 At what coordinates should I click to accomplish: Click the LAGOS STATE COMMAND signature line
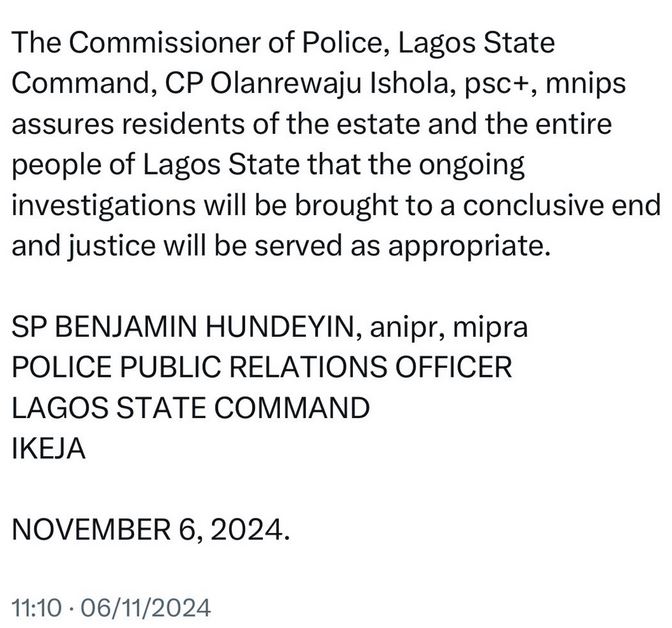click(189, 408)
